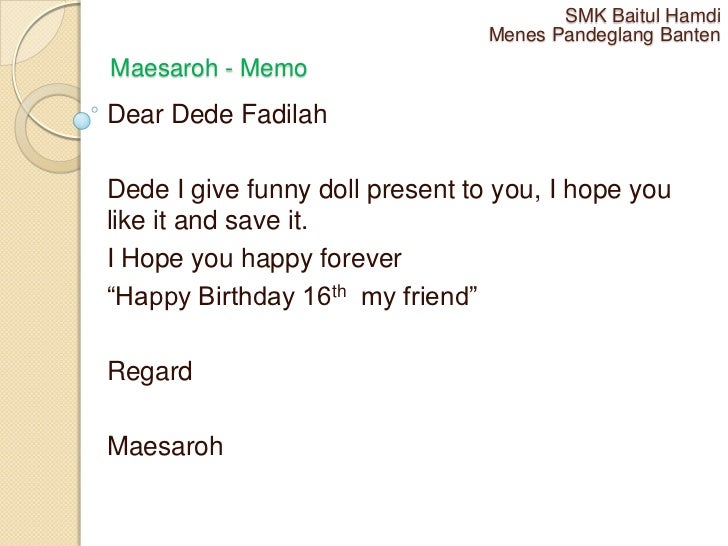Image resolution: width=728 pixels, height=546 pixels.
Task: Click the Maesaroh - Memo title
Action: pyautogui.click(x=208, y=68)
